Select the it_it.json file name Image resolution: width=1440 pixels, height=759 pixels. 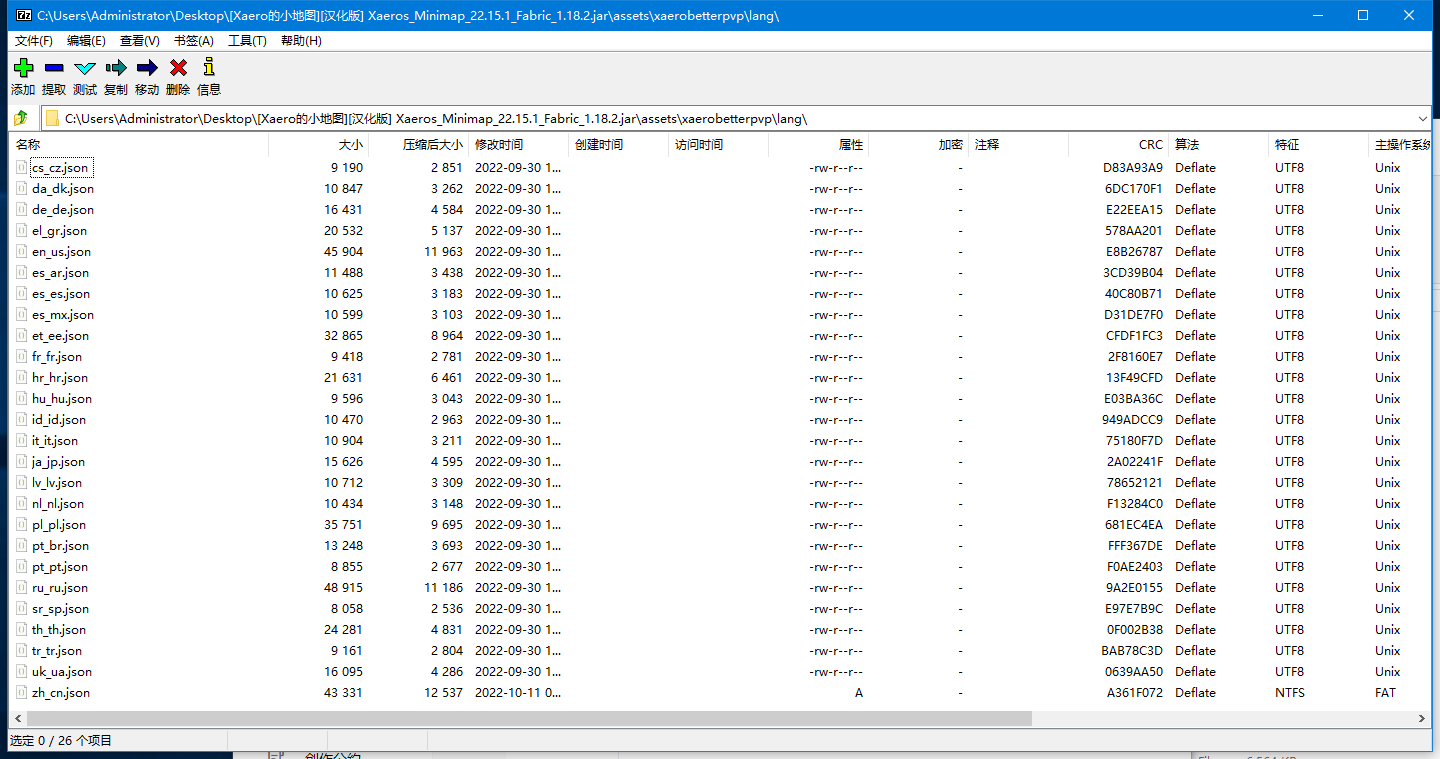tap(55, 441)
